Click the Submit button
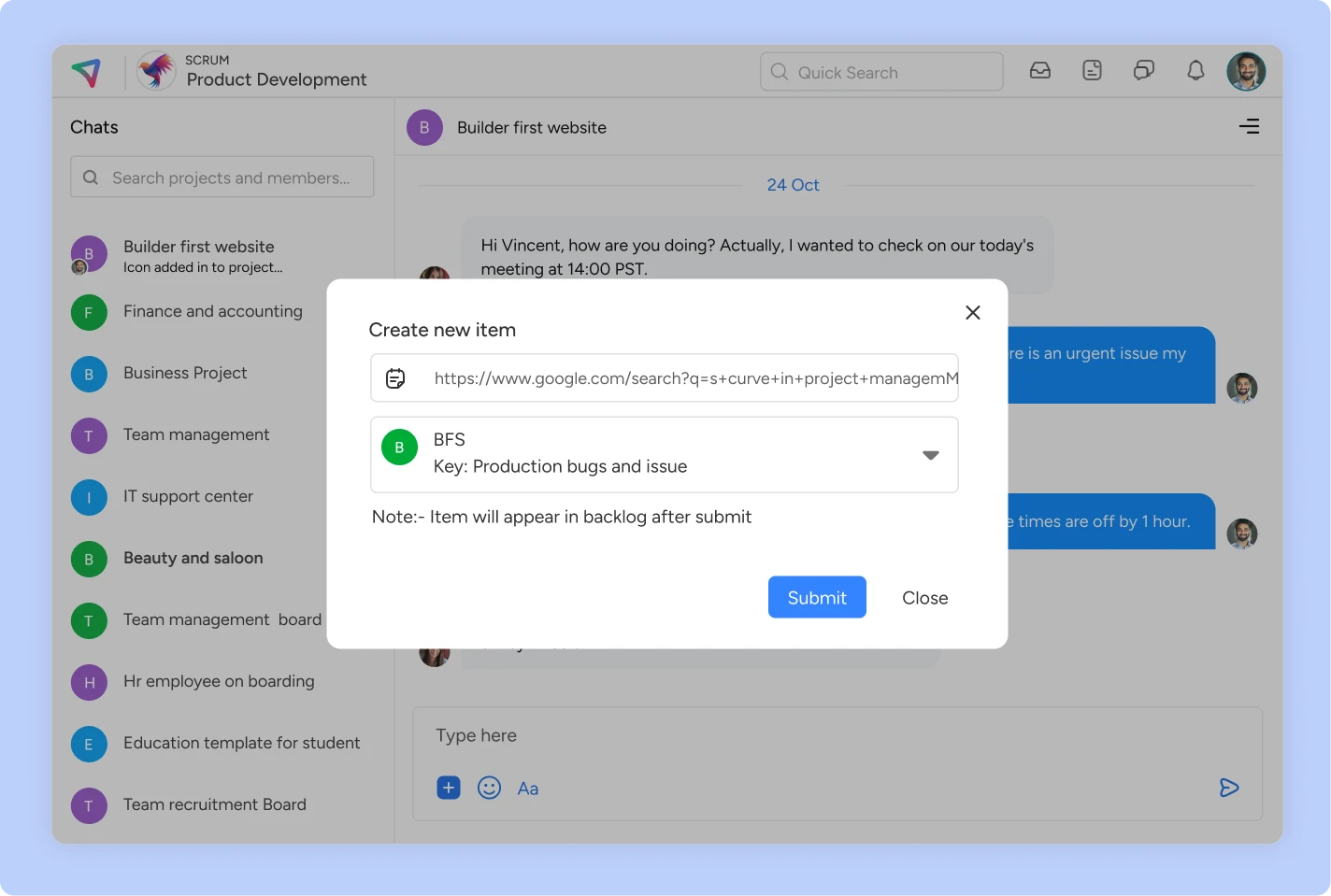The image size is (1331, 896). click(817, 597)
